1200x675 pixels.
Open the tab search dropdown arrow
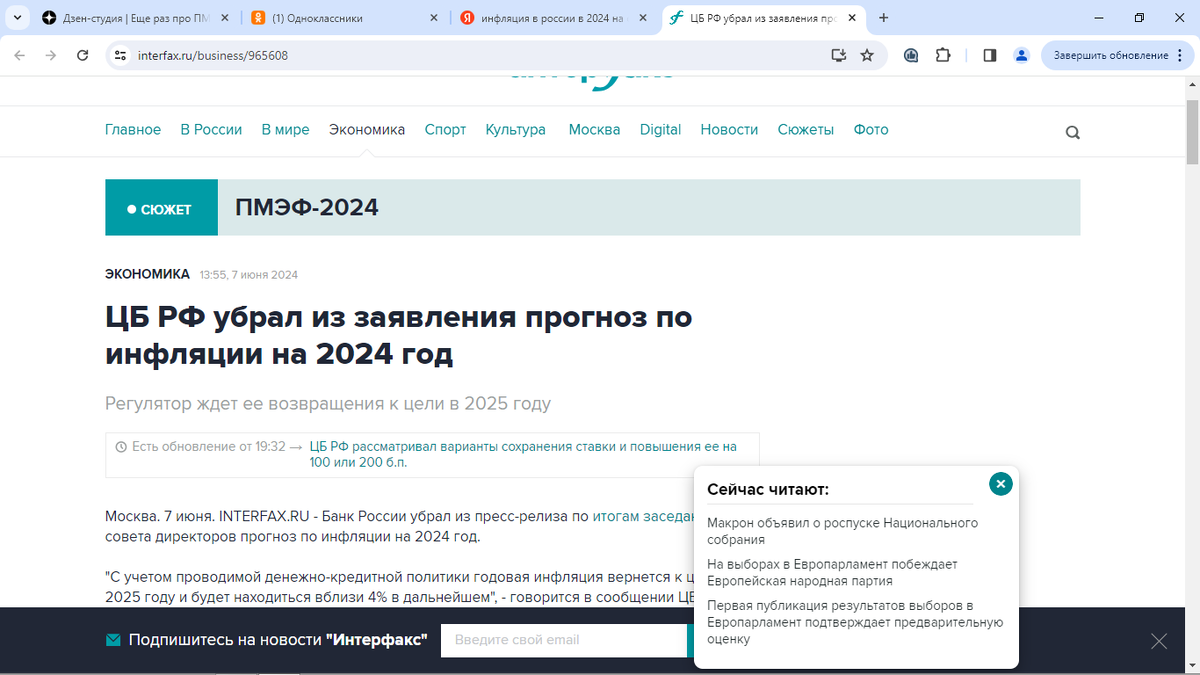click(15, 18)
